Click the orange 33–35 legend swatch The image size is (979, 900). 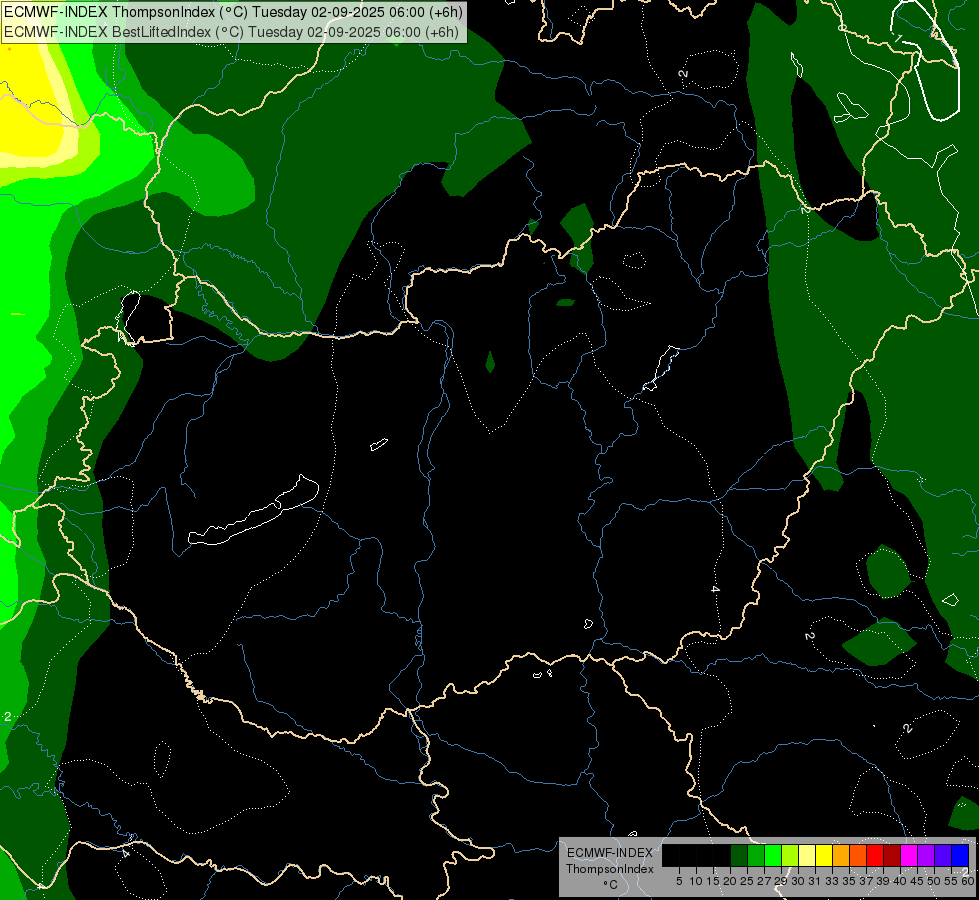tap(840, 855)
